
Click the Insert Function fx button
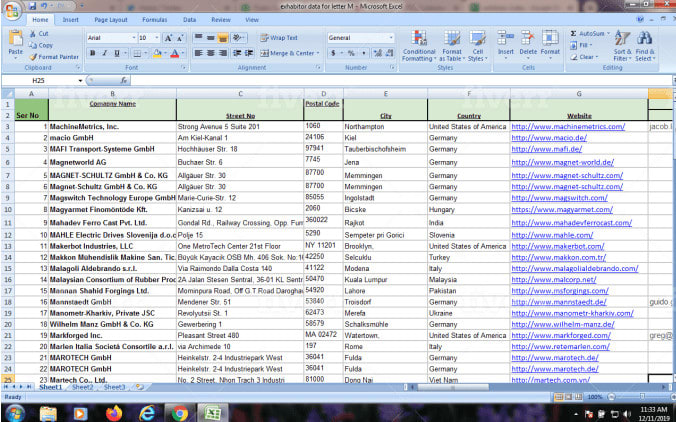click(124, 81)
